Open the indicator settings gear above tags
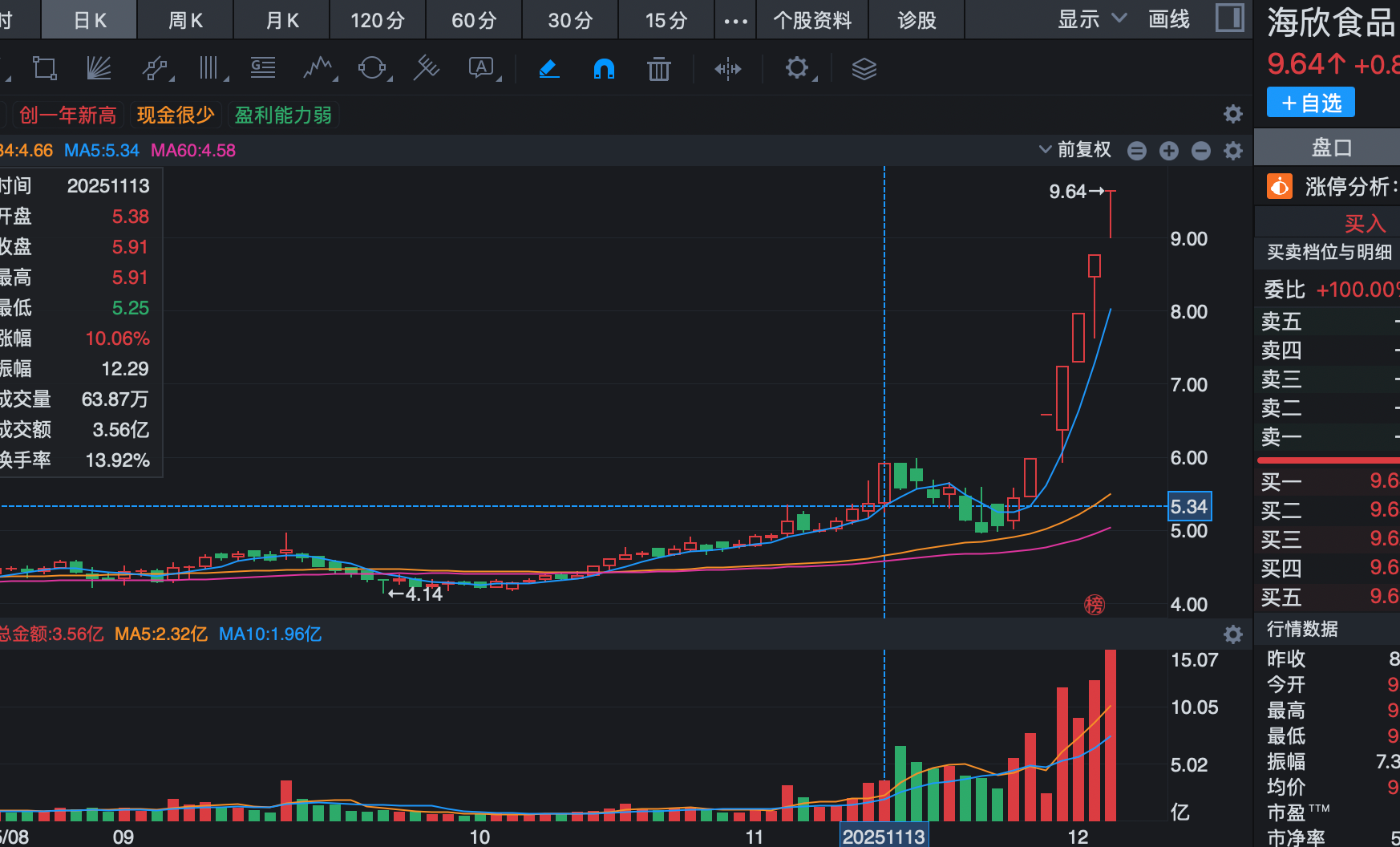Image resolution: width=1400 pixels, height=847 pixels. (1232, 114)
